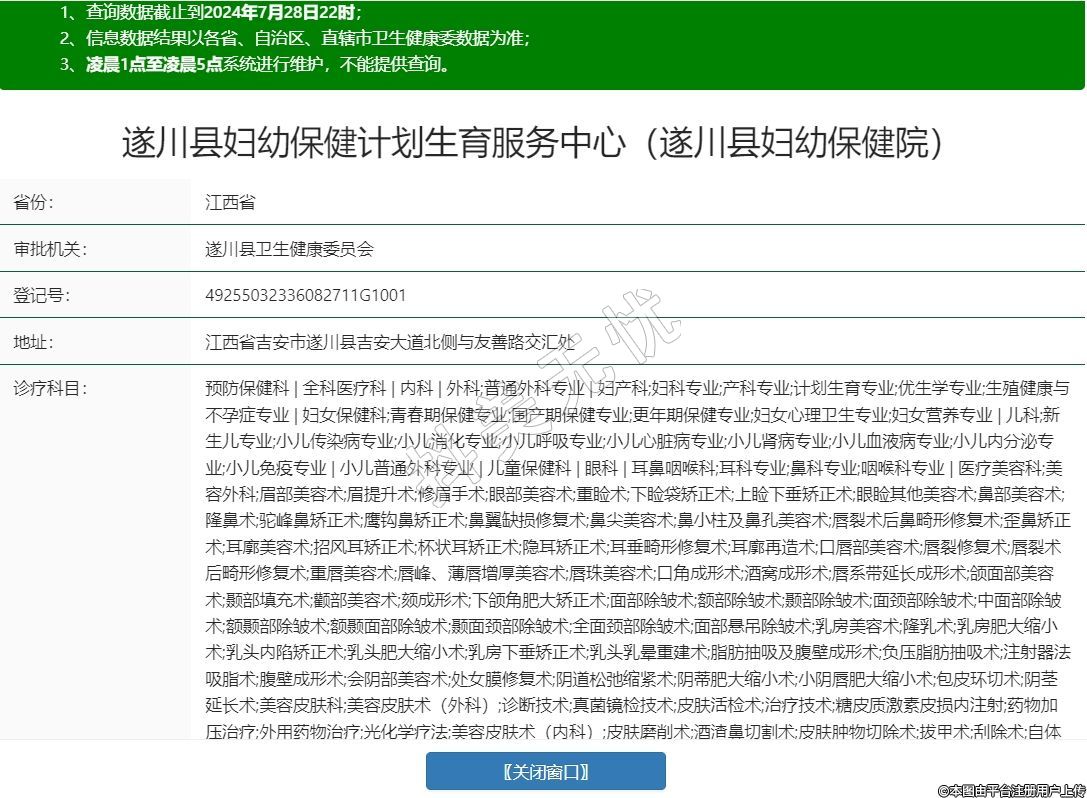Viewport: 1087px width, 798px height.
Task: Click the notice line mentioning 卫生健康委数据为准
Action: [294, 39]
